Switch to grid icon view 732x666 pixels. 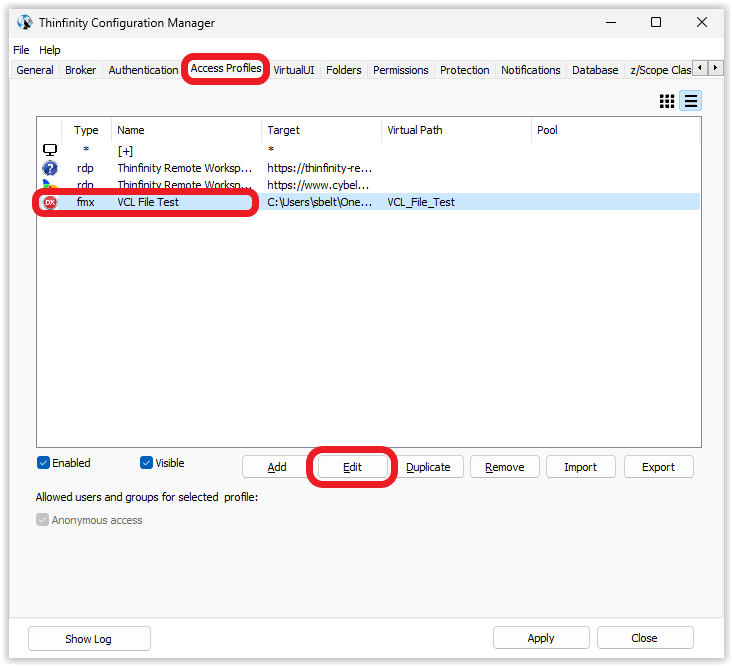click(667, 101)
